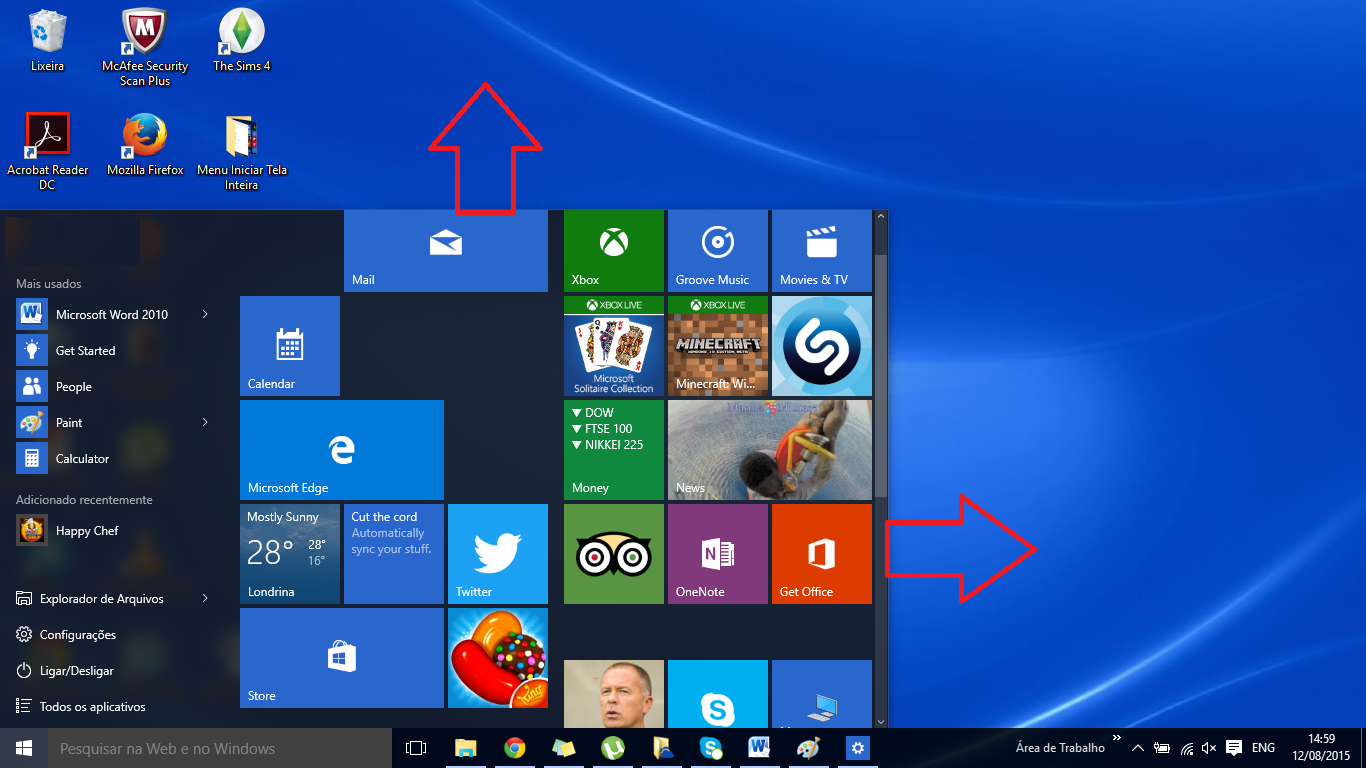Image resolution: width=1366 pixels, height=768 pixels.
Task: Switch to Paint on the taskbar
Action: 809,748
